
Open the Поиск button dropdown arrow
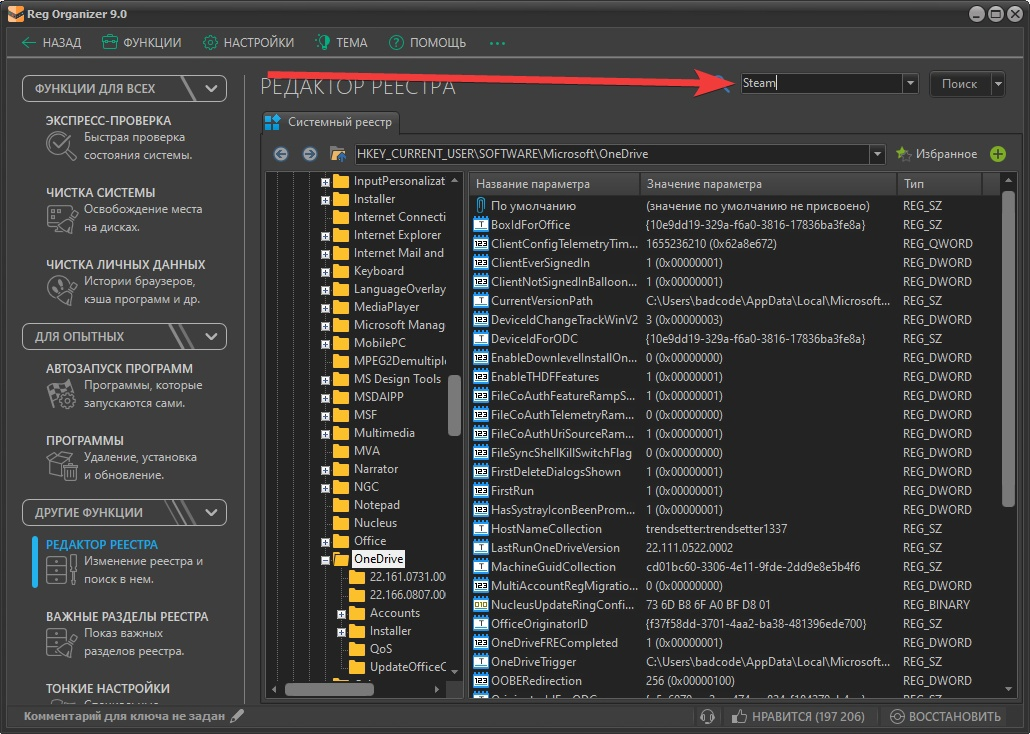click(998, 83)
